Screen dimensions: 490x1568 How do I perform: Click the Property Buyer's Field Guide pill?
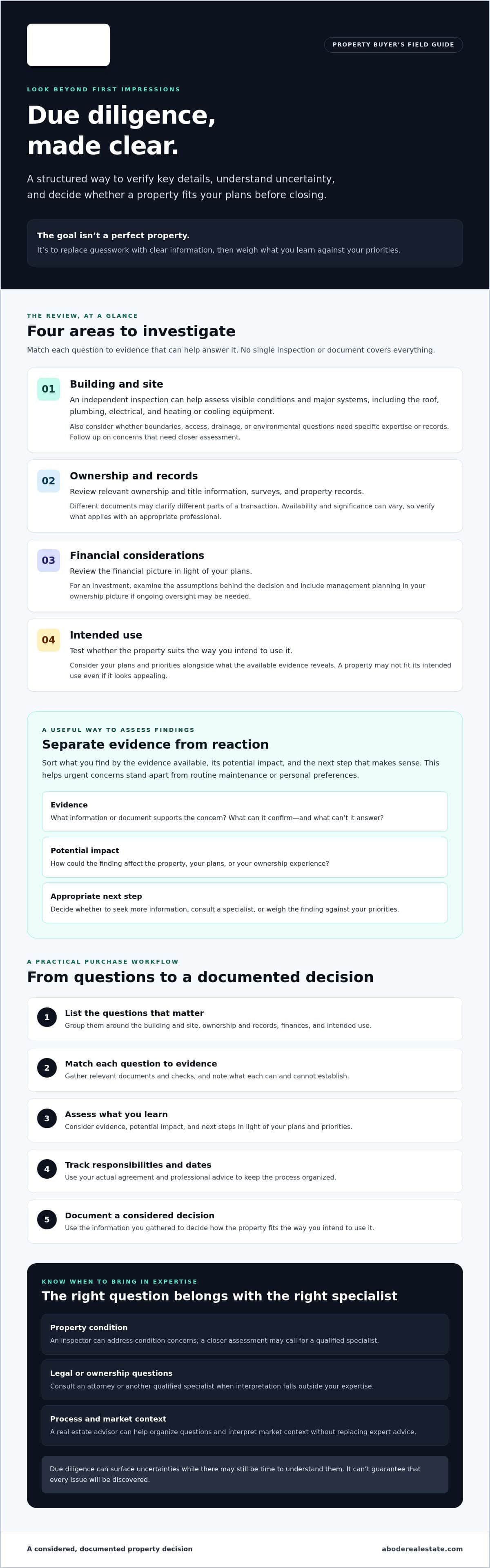click(x=393, y=44)
